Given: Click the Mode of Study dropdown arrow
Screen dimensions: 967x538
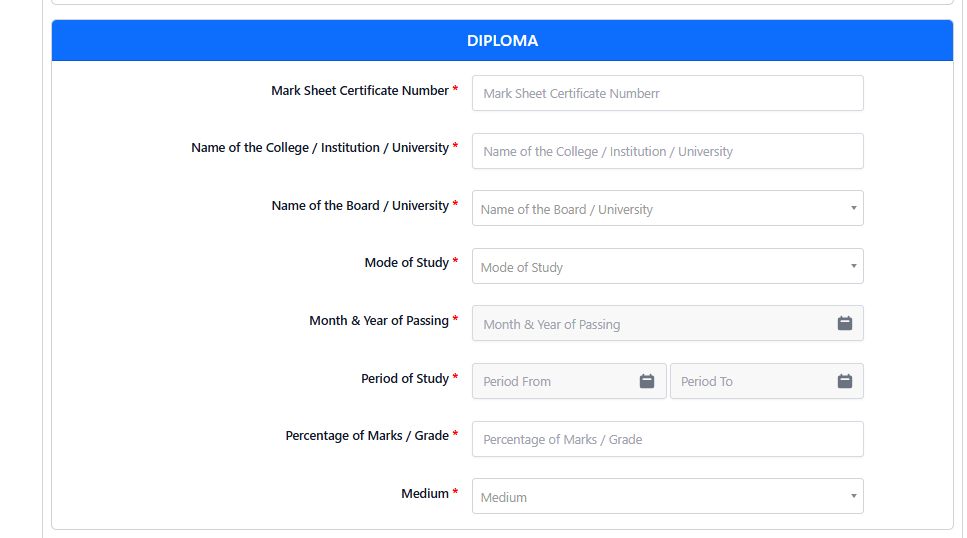Looking at the screenshot, I should coord(854,266).
